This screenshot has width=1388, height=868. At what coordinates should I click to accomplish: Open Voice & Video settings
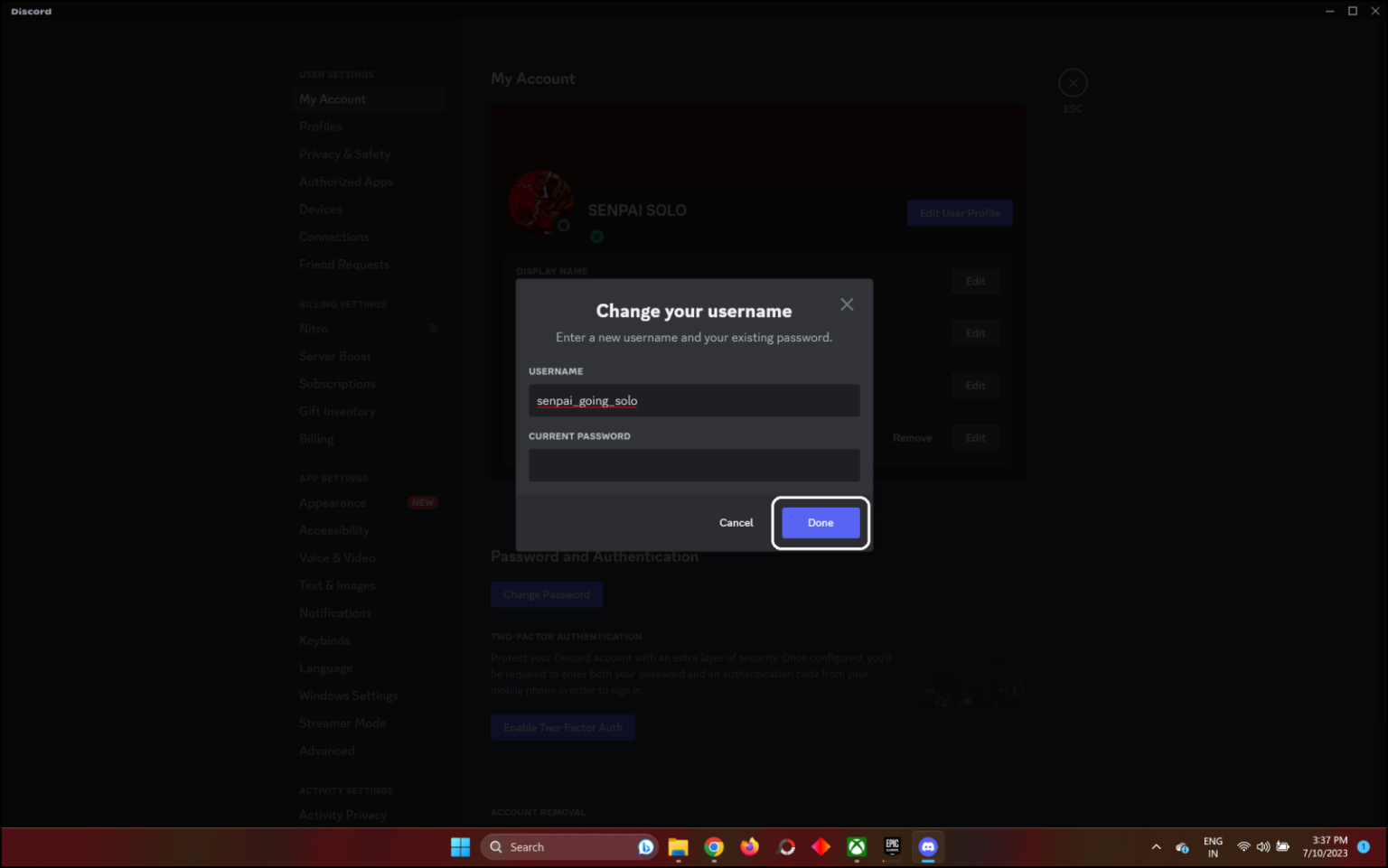click(x=337, y=557)
